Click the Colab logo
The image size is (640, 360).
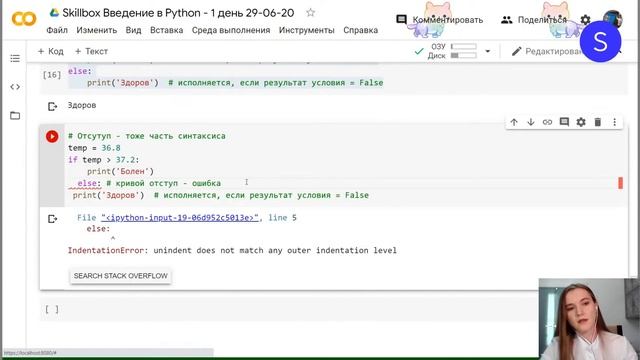pyautogui.click(x=24, y=18)
